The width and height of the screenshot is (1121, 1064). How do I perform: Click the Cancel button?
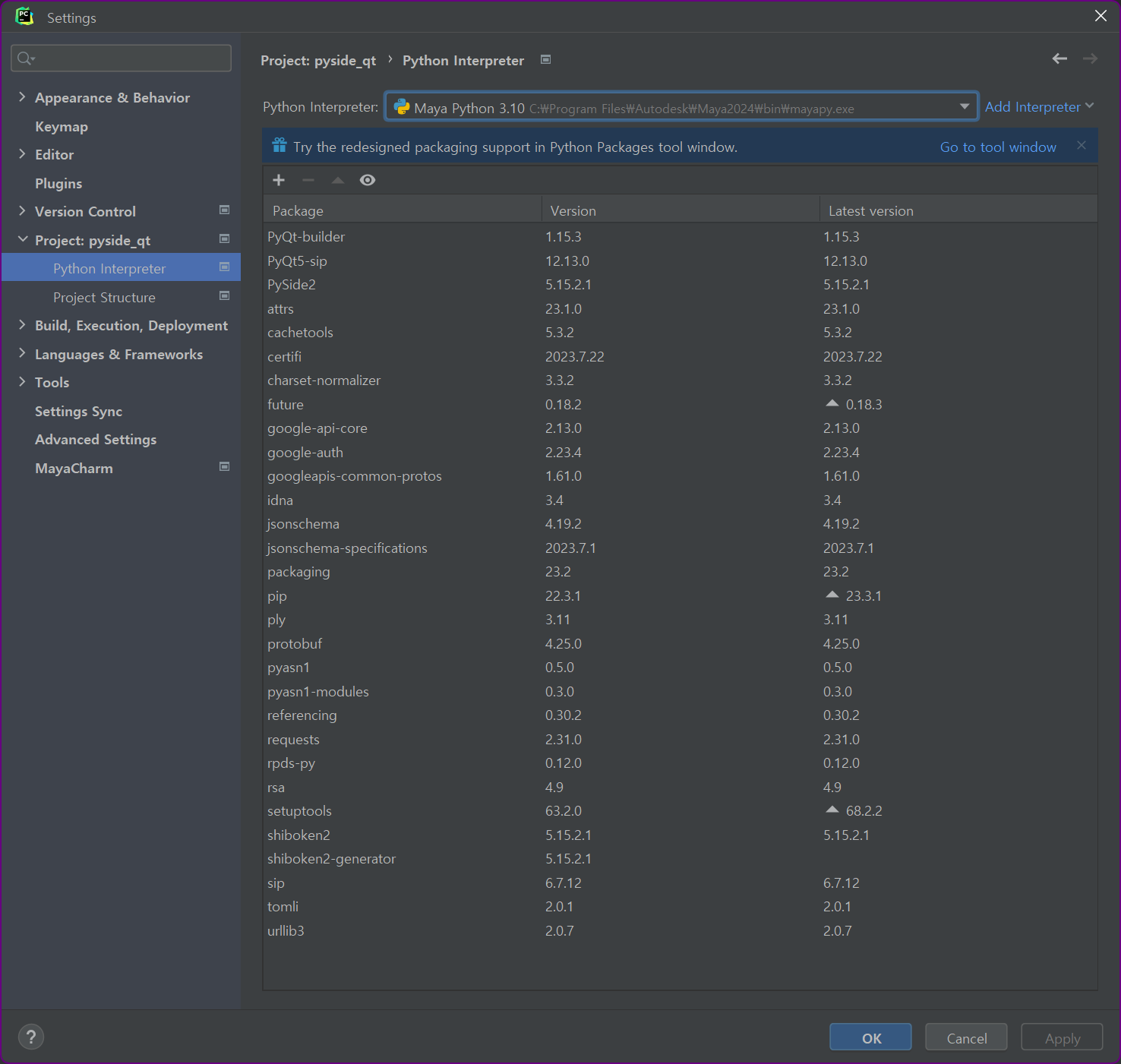click(x=966, y=1037)
